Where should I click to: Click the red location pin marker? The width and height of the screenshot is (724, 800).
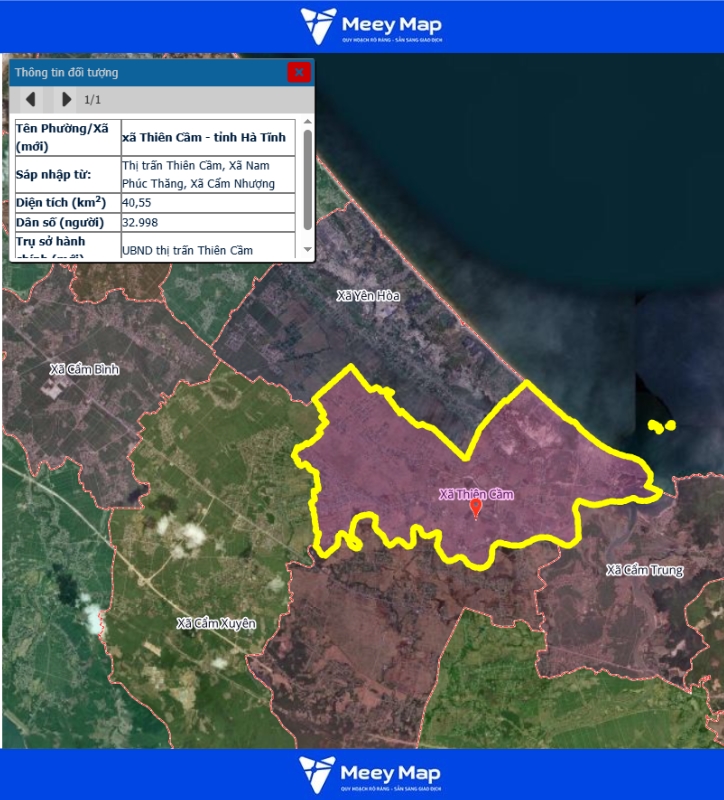[476, 508]
